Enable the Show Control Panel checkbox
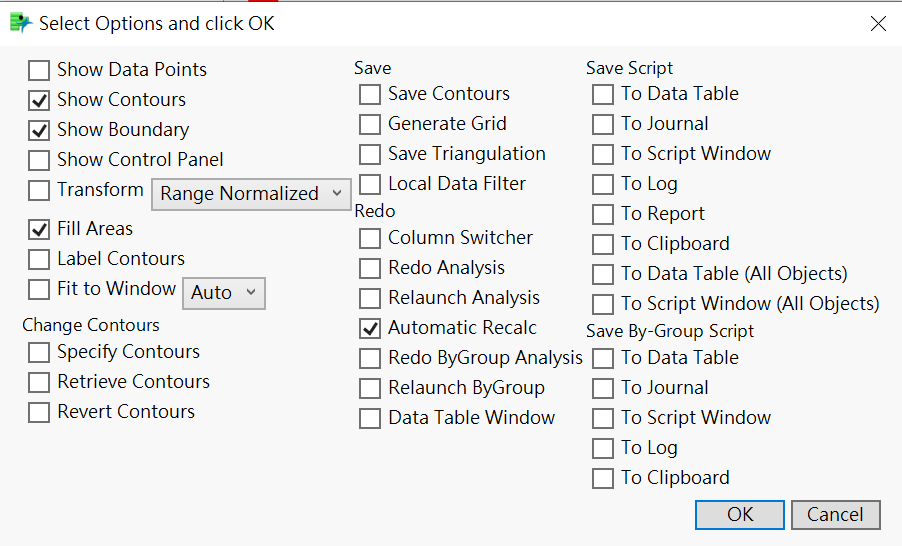902x546 pixels. click(x=39, y=160)
